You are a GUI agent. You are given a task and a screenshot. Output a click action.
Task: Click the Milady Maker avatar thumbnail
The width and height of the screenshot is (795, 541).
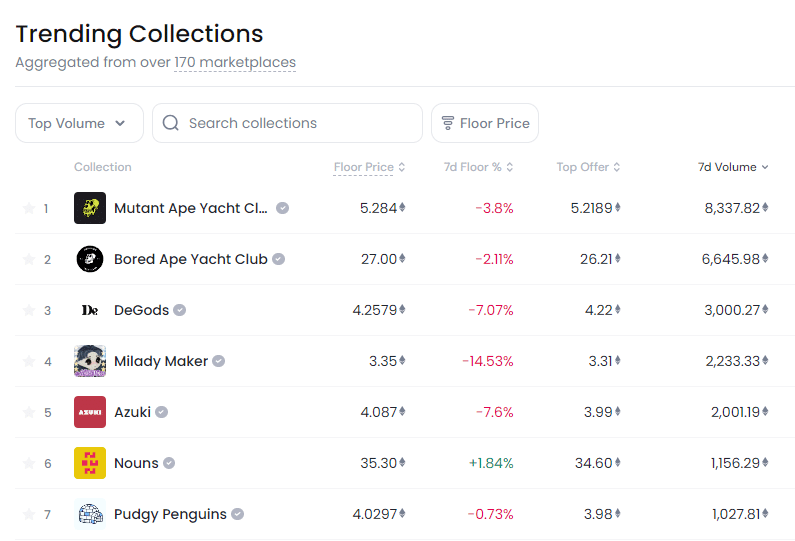click(90, 361)
